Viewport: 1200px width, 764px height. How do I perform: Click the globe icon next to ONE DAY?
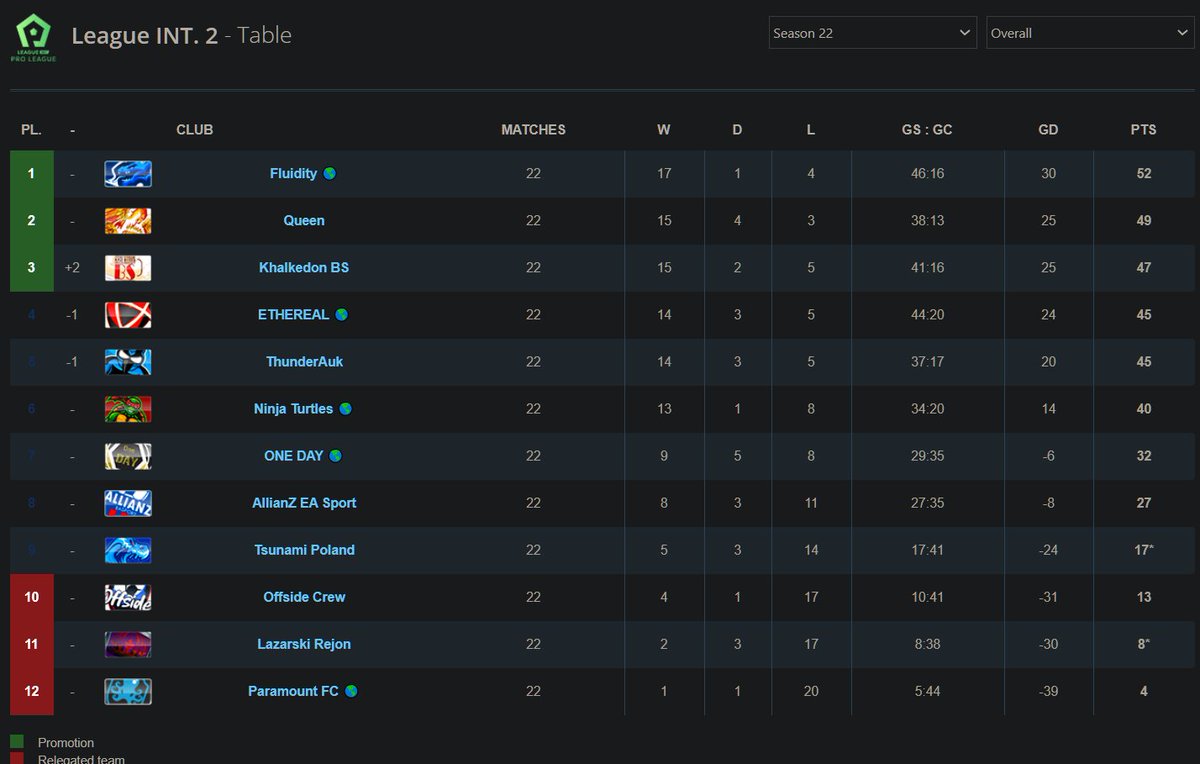click(x=336, y=456)
